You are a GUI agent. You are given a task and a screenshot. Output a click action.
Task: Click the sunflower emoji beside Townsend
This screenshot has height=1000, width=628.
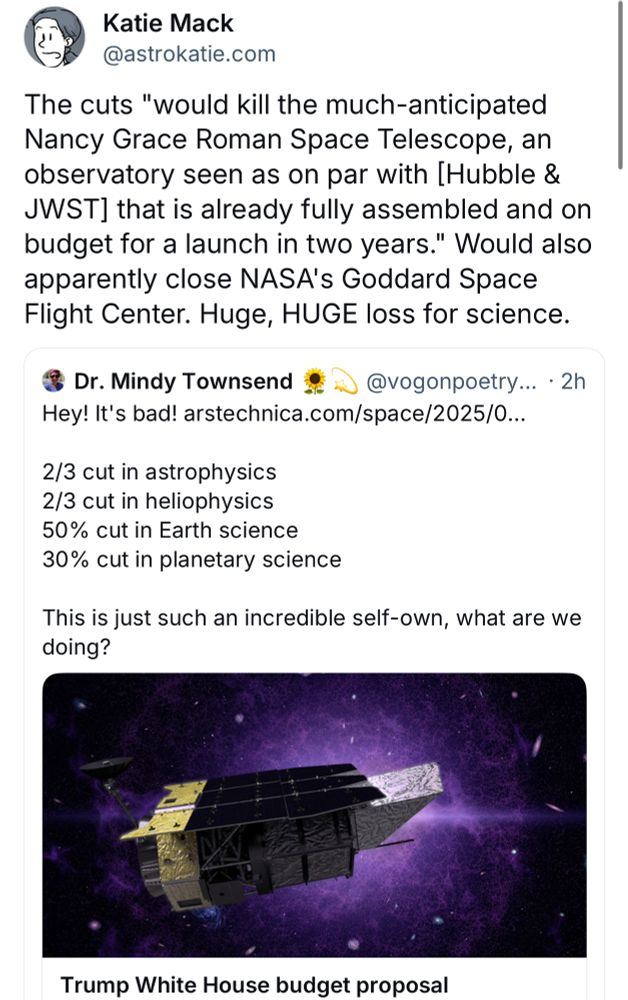314,381
